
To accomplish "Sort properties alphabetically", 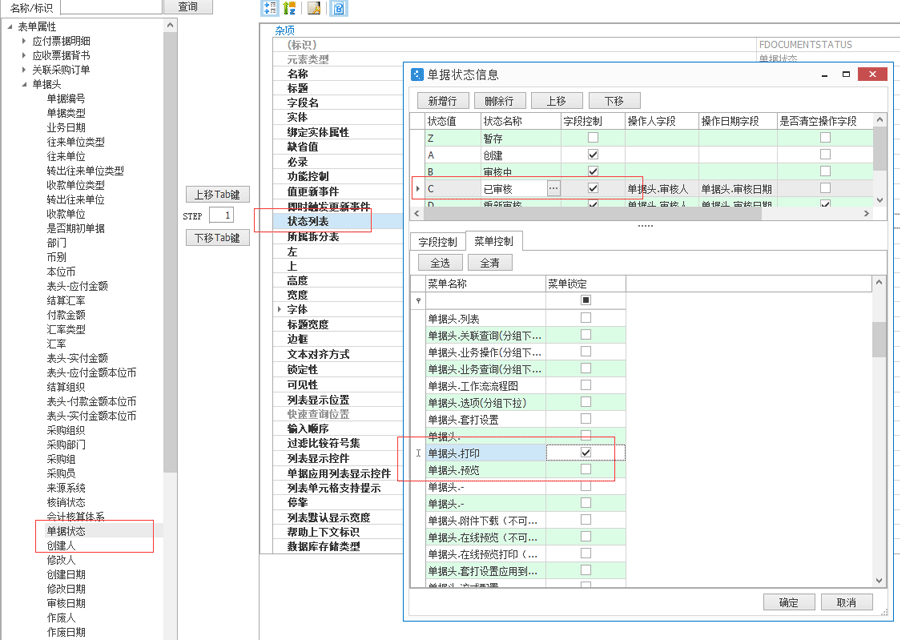I will pos(289,7).
